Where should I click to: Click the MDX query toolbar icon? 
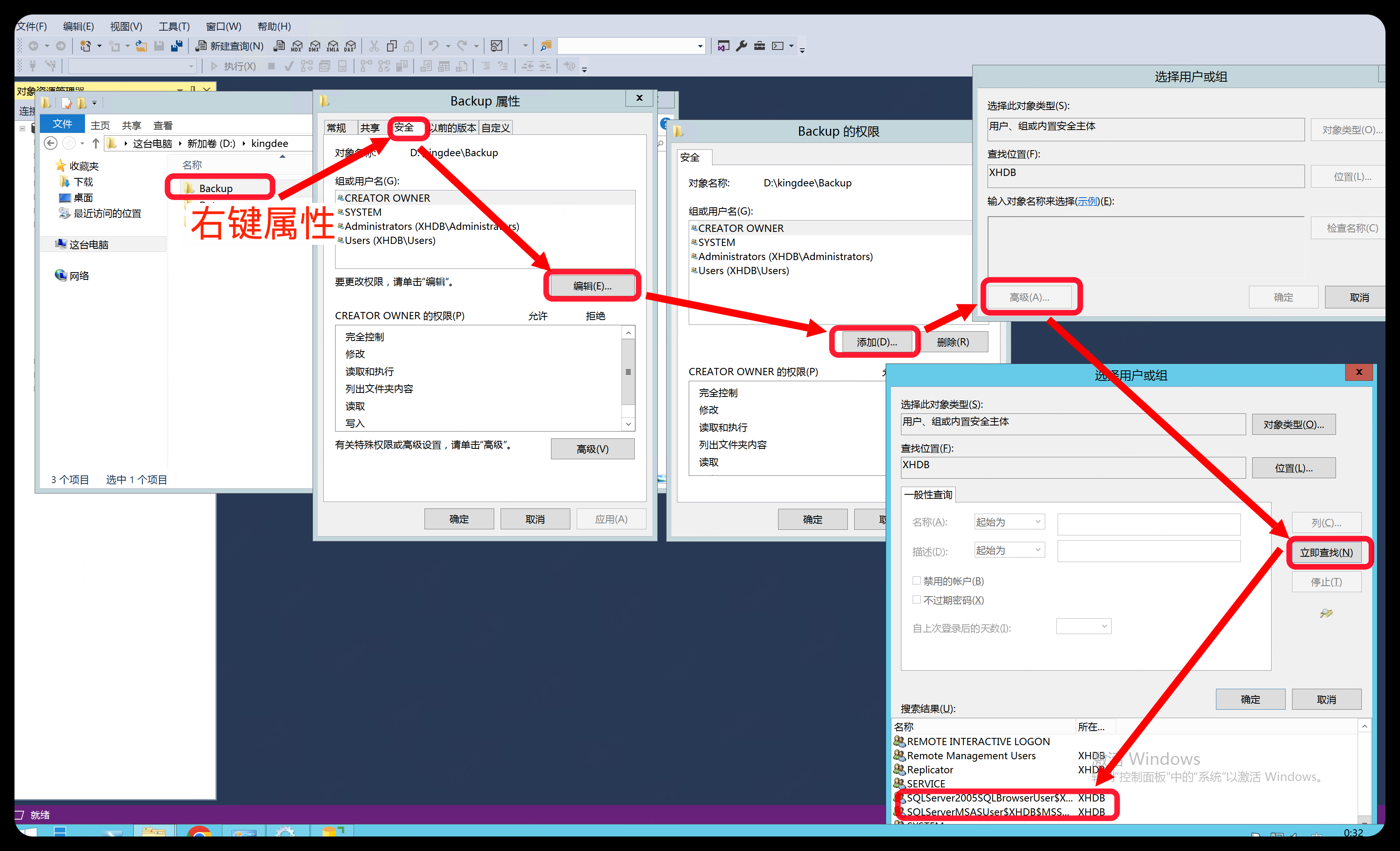296,46
